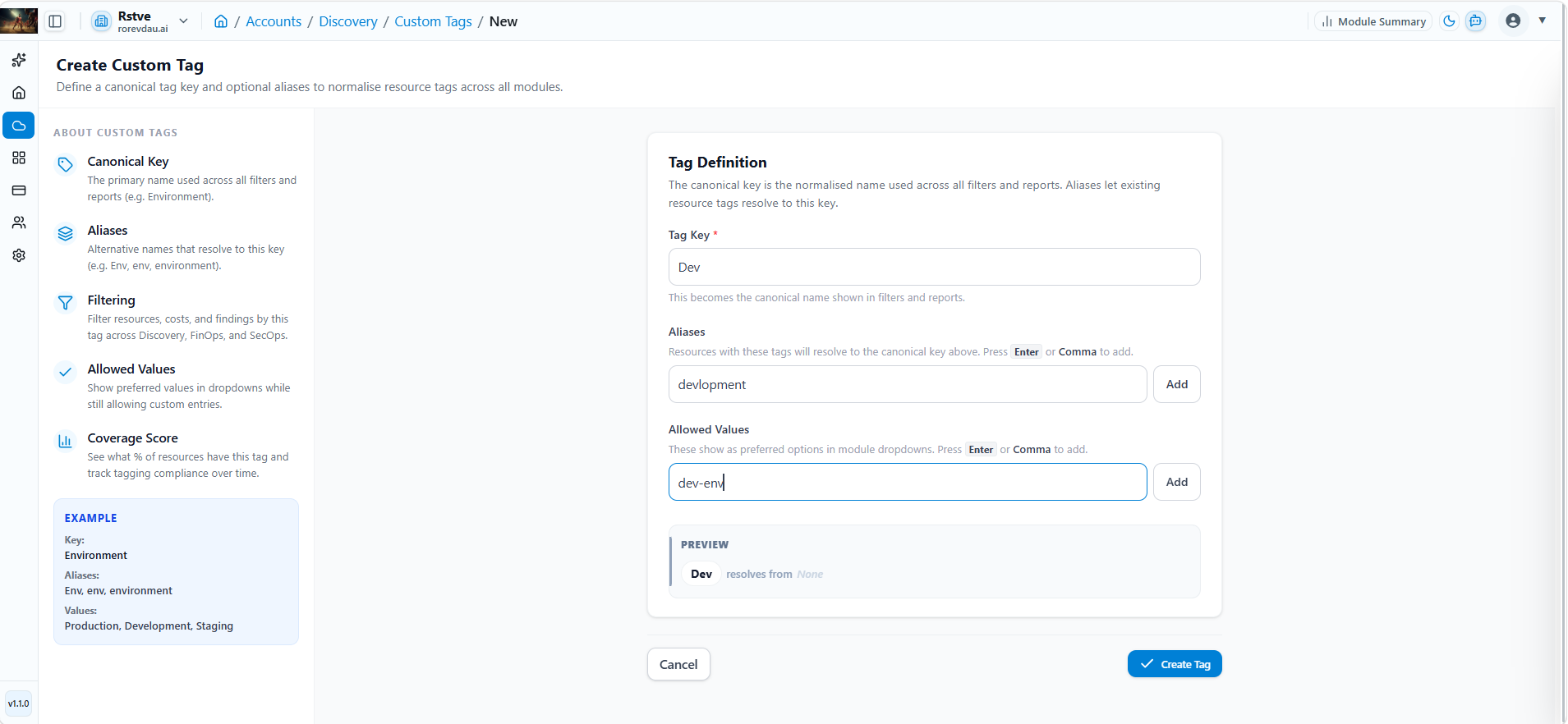
Task: Cancel creating the custom tag
Action: [678, 664]
